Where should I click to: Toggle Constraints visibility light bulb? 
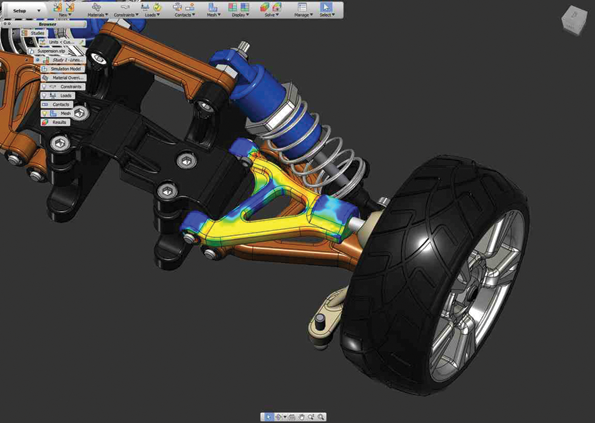(44, 86)
